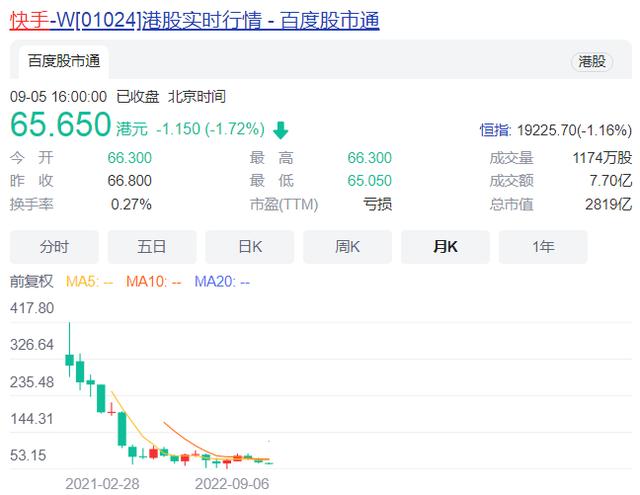Image resolution: width=640 pixels, height=495 pixels.
Task: Click the 市盈(TTM) label
Action: click(x=284, y=204)
